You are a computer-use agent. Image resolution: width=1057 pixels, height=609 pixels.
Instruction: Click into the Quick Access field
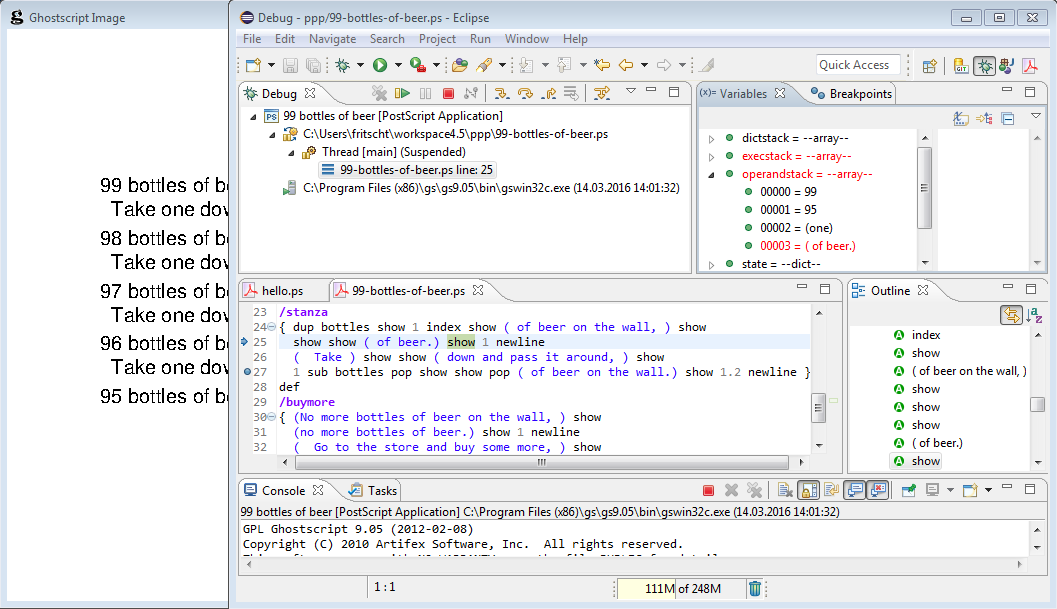pos(857,65)
